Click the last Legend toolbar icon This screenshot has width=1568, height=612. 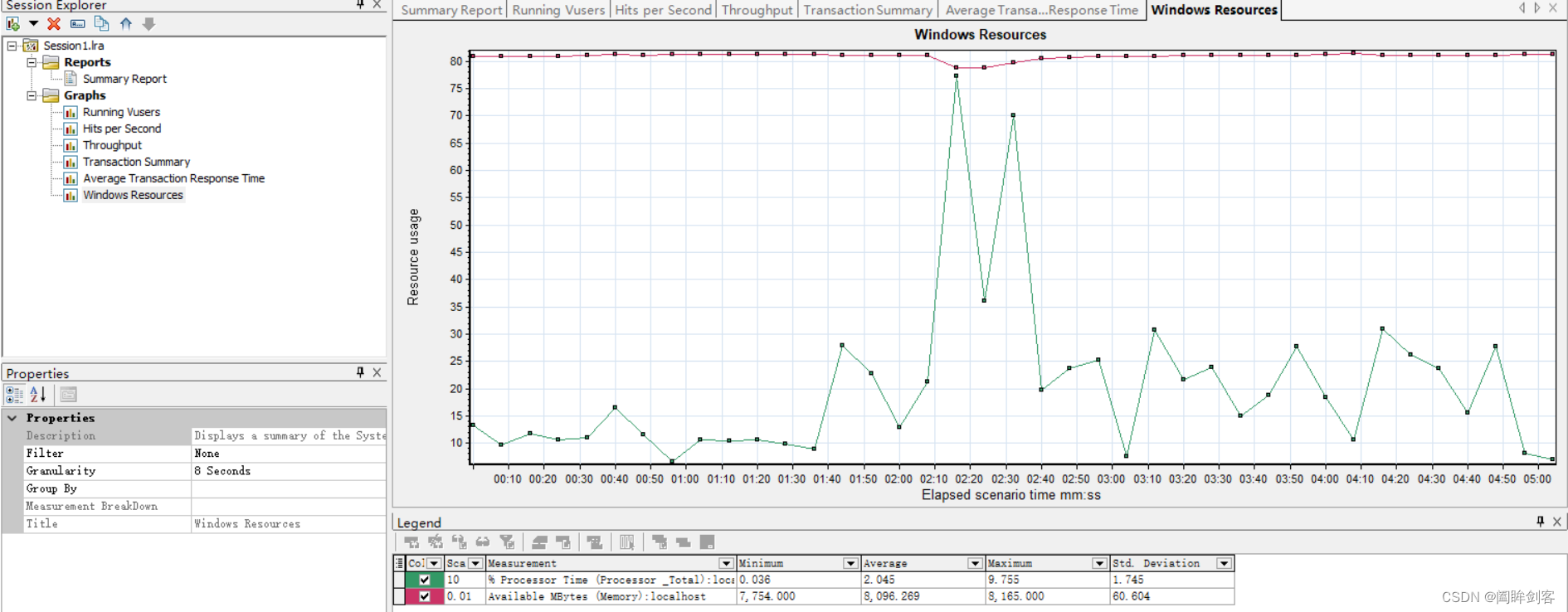click(x=707, y=542)
